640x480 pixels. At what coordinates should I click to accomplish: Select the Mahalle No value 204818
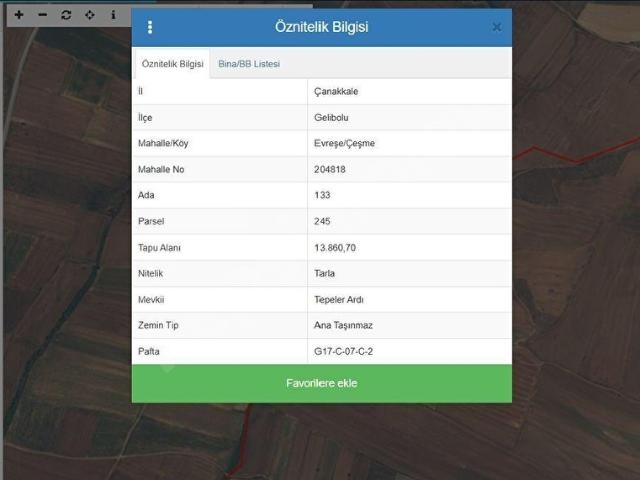click(x=329, y=169)
